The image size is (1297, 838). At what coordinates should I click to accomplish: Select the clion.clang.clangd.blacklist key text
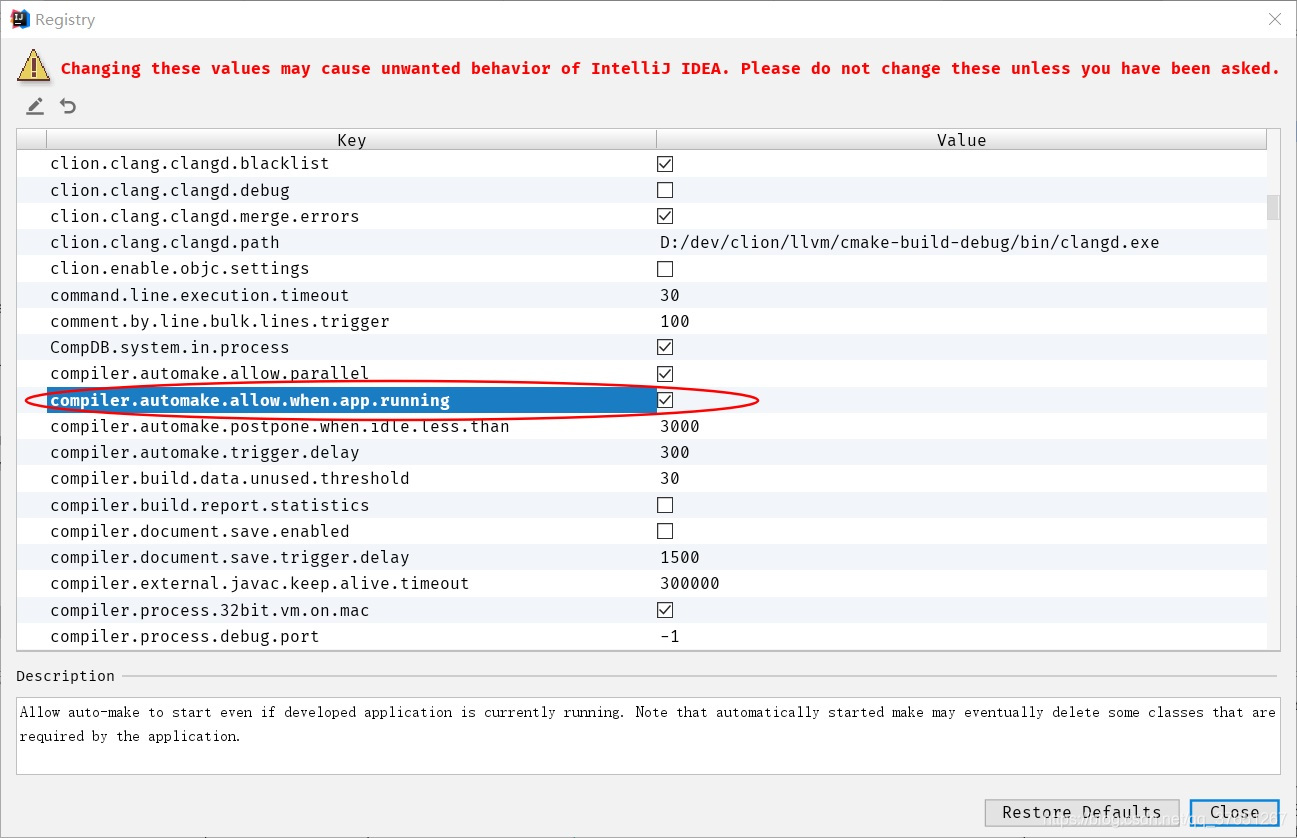coord(190,164)
